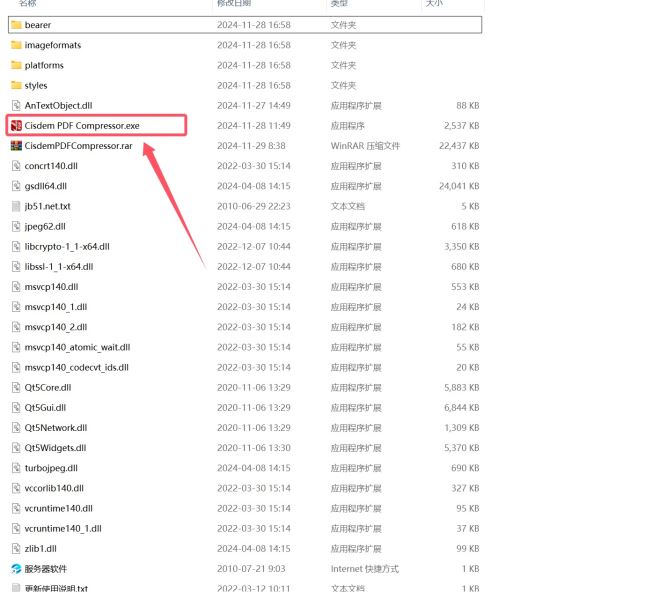Select the 更新使用说明.txt file
Image resolution: width=660 pixels, height=600 pixels.
(x=56, y=589)
